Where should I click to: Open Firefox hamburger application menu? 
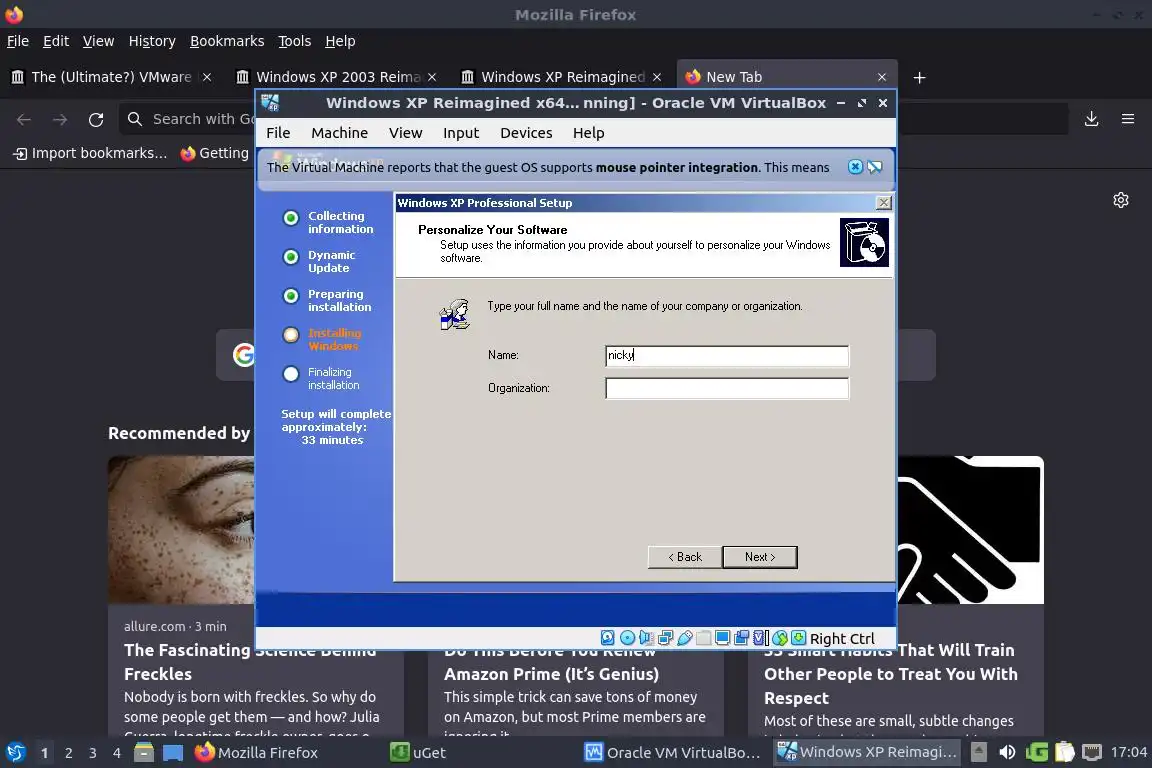click(1128, 119)
